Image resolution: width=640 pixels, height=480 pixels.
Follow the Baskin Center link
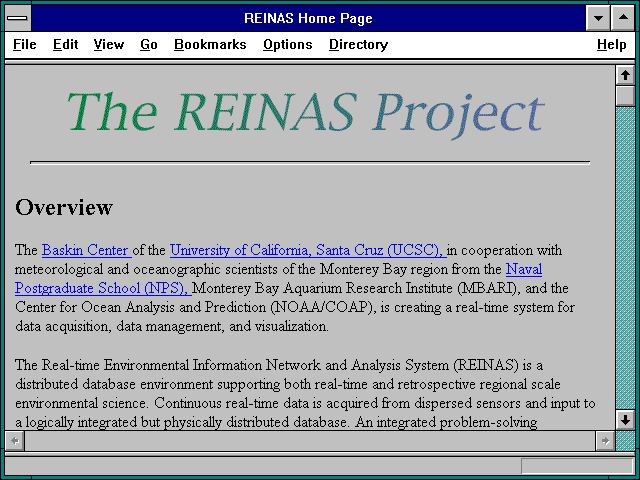click(87, 250)
